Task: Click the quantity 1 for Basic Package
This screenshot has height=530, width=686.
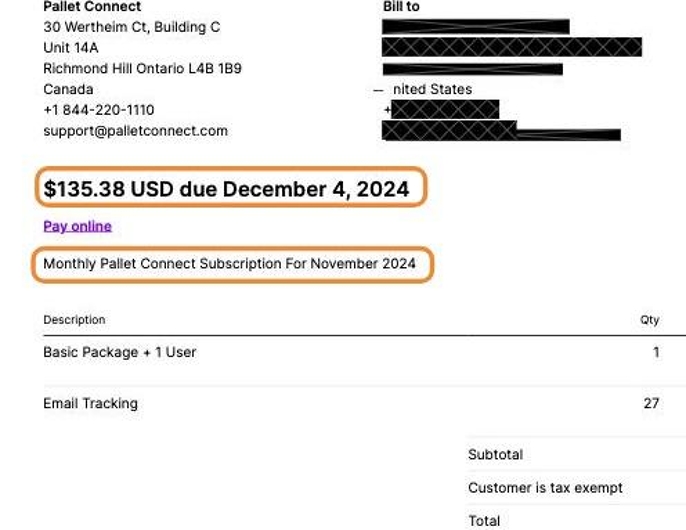Action: [x=656, y=352]
